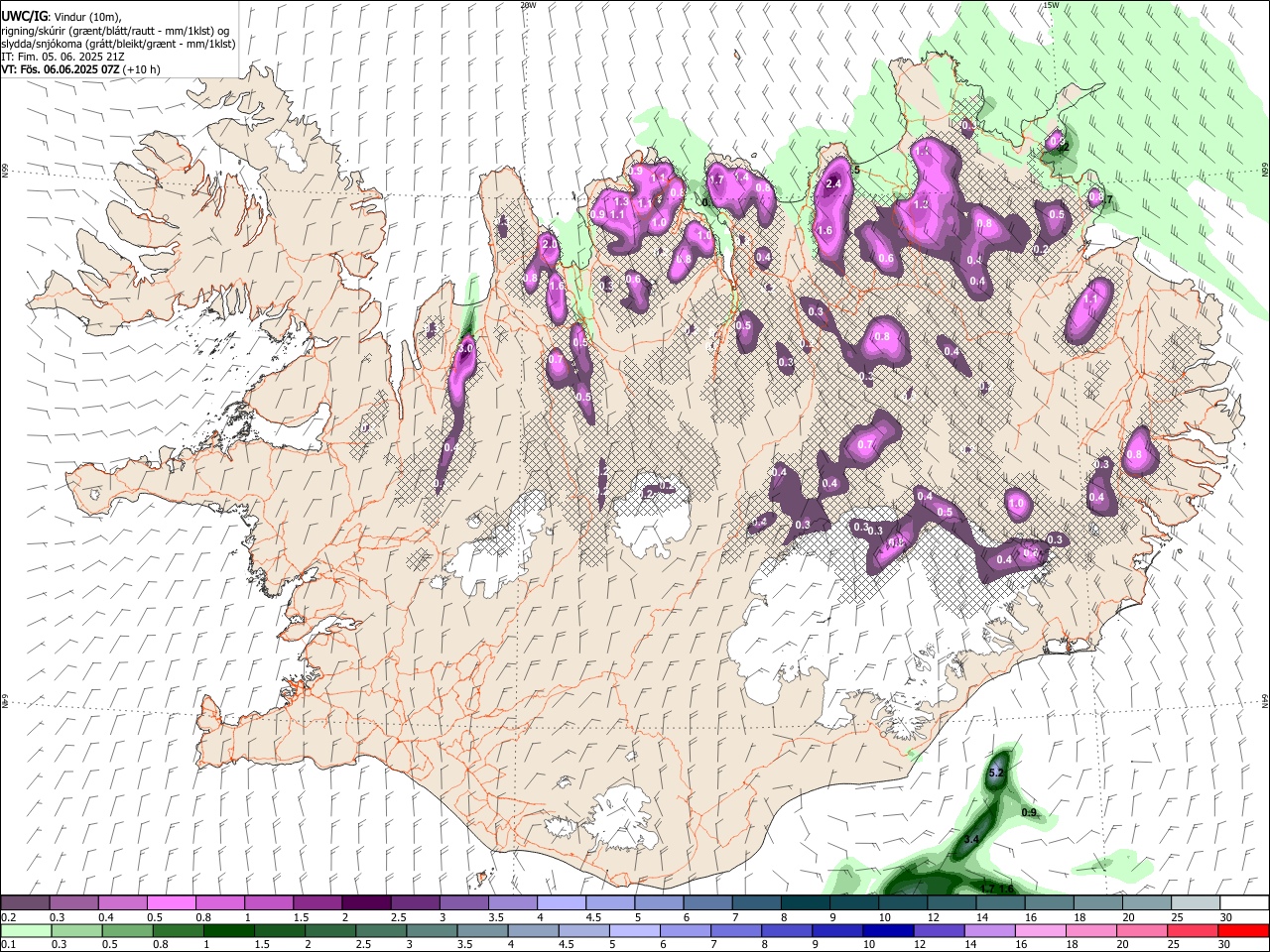Click the '5.2' rain value offshore
Viewport: 1270px width, 952px height.
tap(998, 772)
